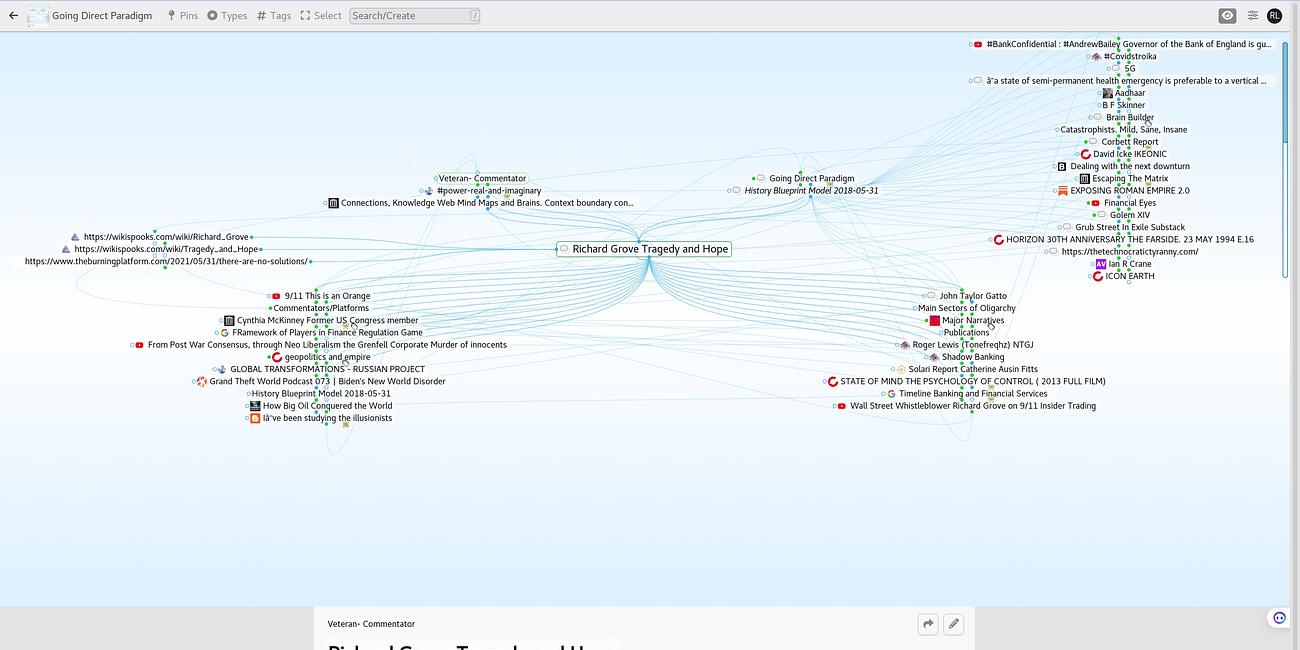Screen dimensions: 1300x650
Task: Open the Tags menu
Action: pyautogui.click(x=274, y=16)
